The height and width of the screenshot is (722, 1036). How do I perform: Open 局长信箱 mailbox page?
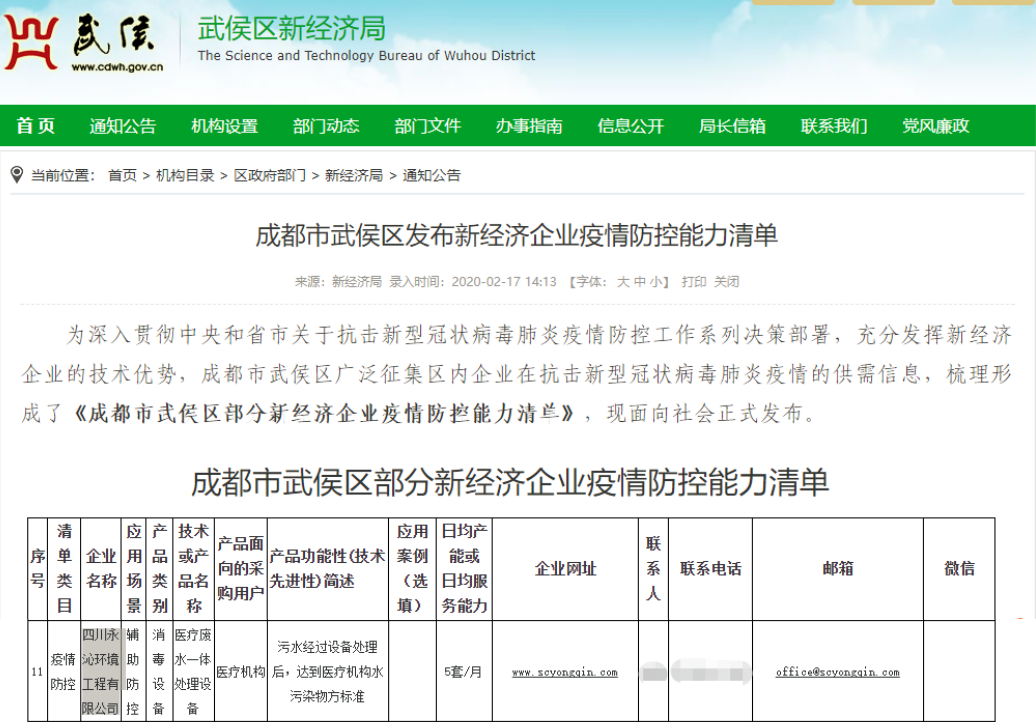click(732, 126)
